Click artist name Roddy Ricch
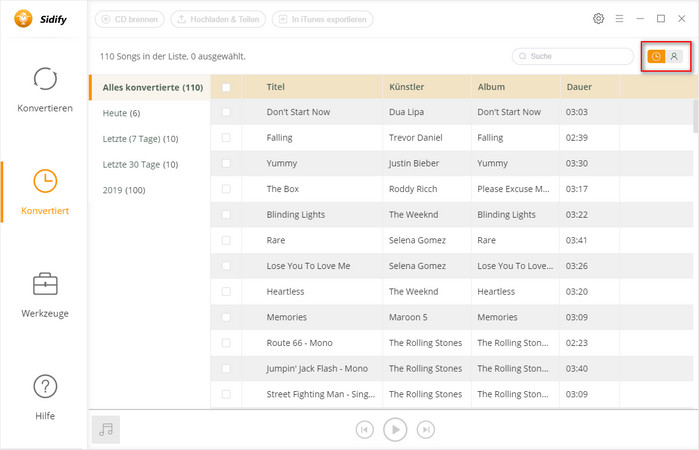Viewport: 699px width, 450px height. point(413,189)
